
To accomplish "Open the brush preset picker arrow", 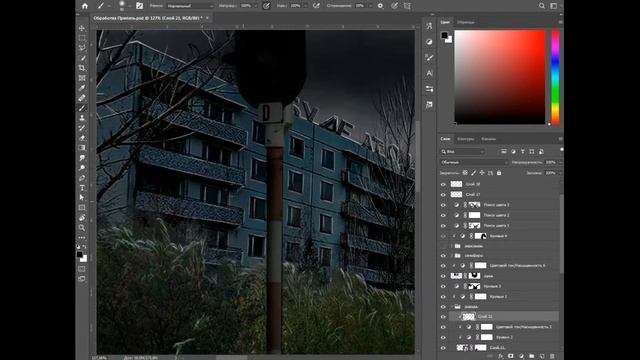I will coord(129,6).
